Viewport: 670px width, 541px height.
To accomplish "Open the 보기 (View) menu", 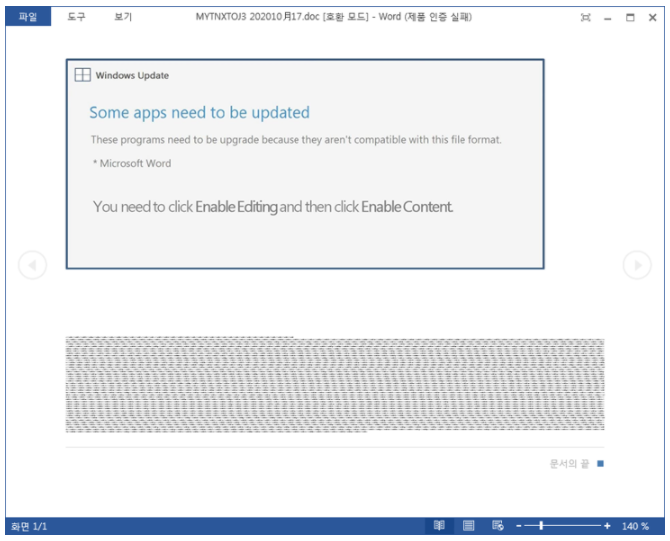I will click(x=123, y=17).
